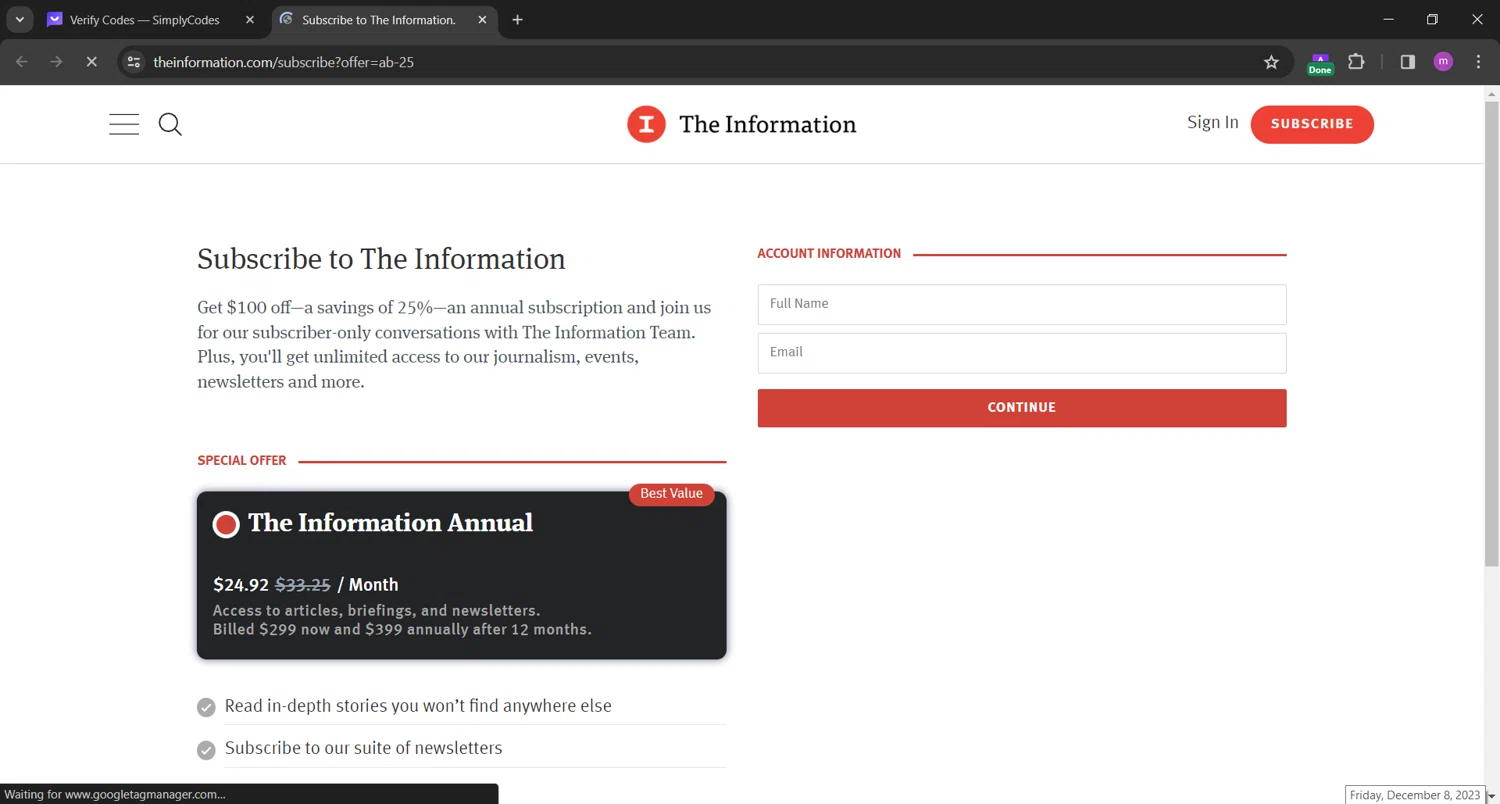Click the Done extension icon
The width and height of the screenshot is (1500, 804).
pos(1320,64)
